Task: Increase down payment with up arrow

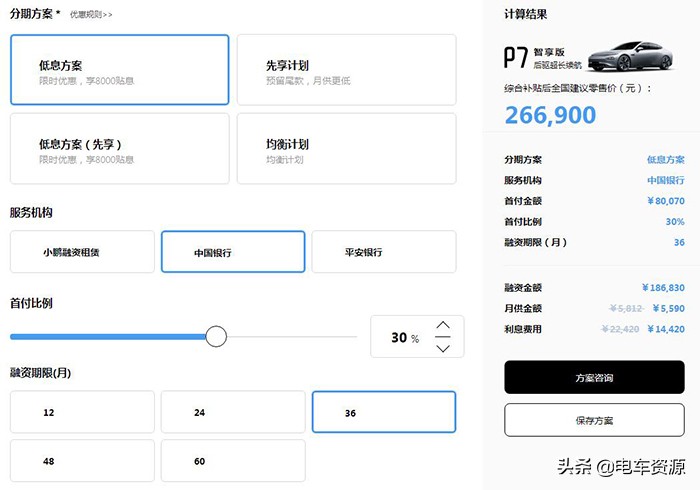Action: click(x=443, y=325)
